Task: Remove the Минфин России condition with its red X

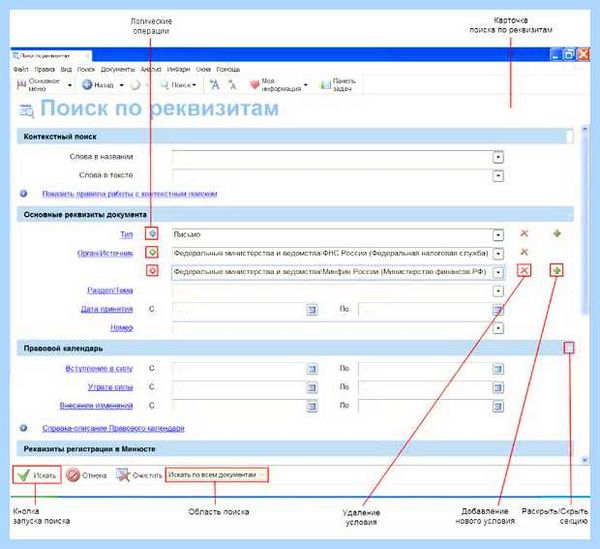Action: click(524, 271)
